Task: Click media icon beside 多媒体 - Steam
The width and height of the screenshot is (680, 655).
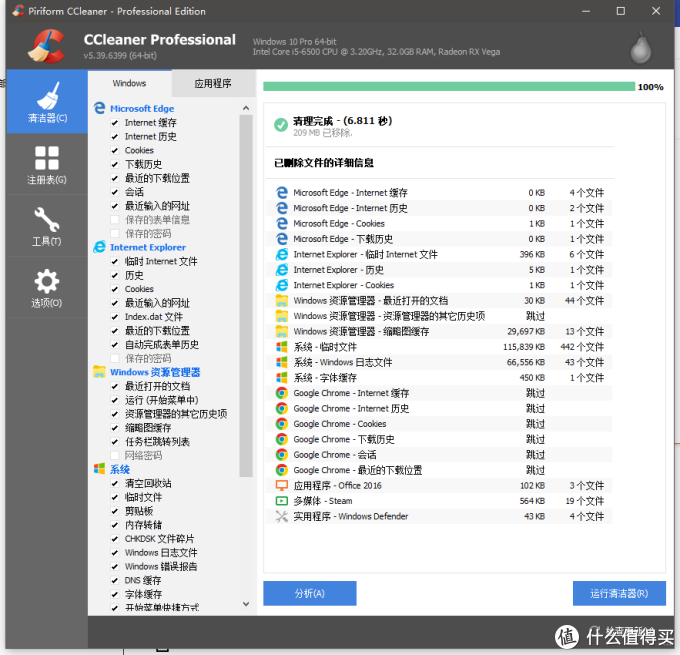Action: 282,501
